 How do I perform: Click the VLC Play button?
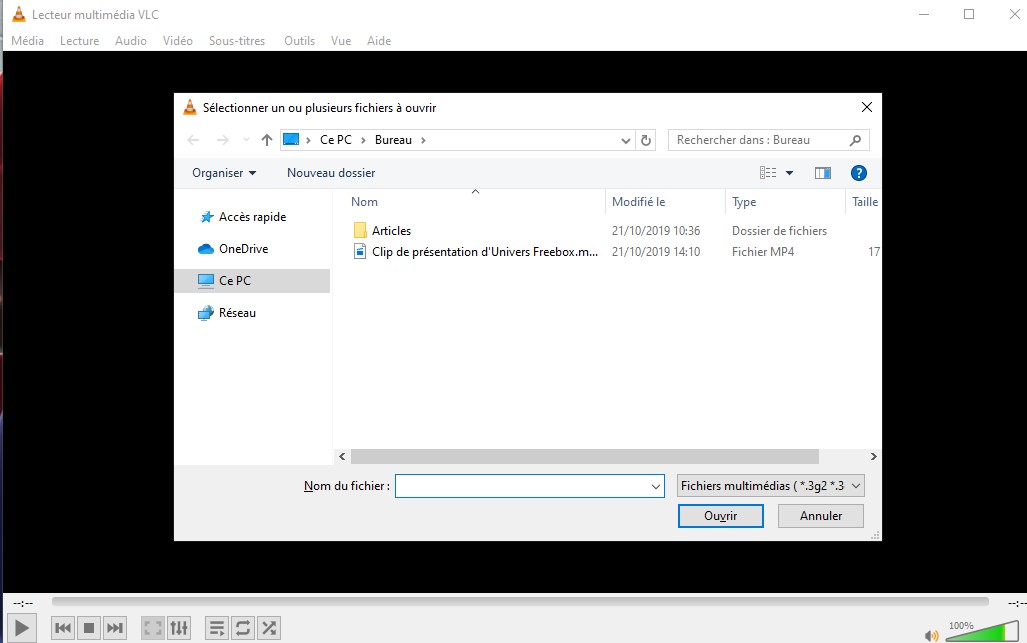click(19, 628)
